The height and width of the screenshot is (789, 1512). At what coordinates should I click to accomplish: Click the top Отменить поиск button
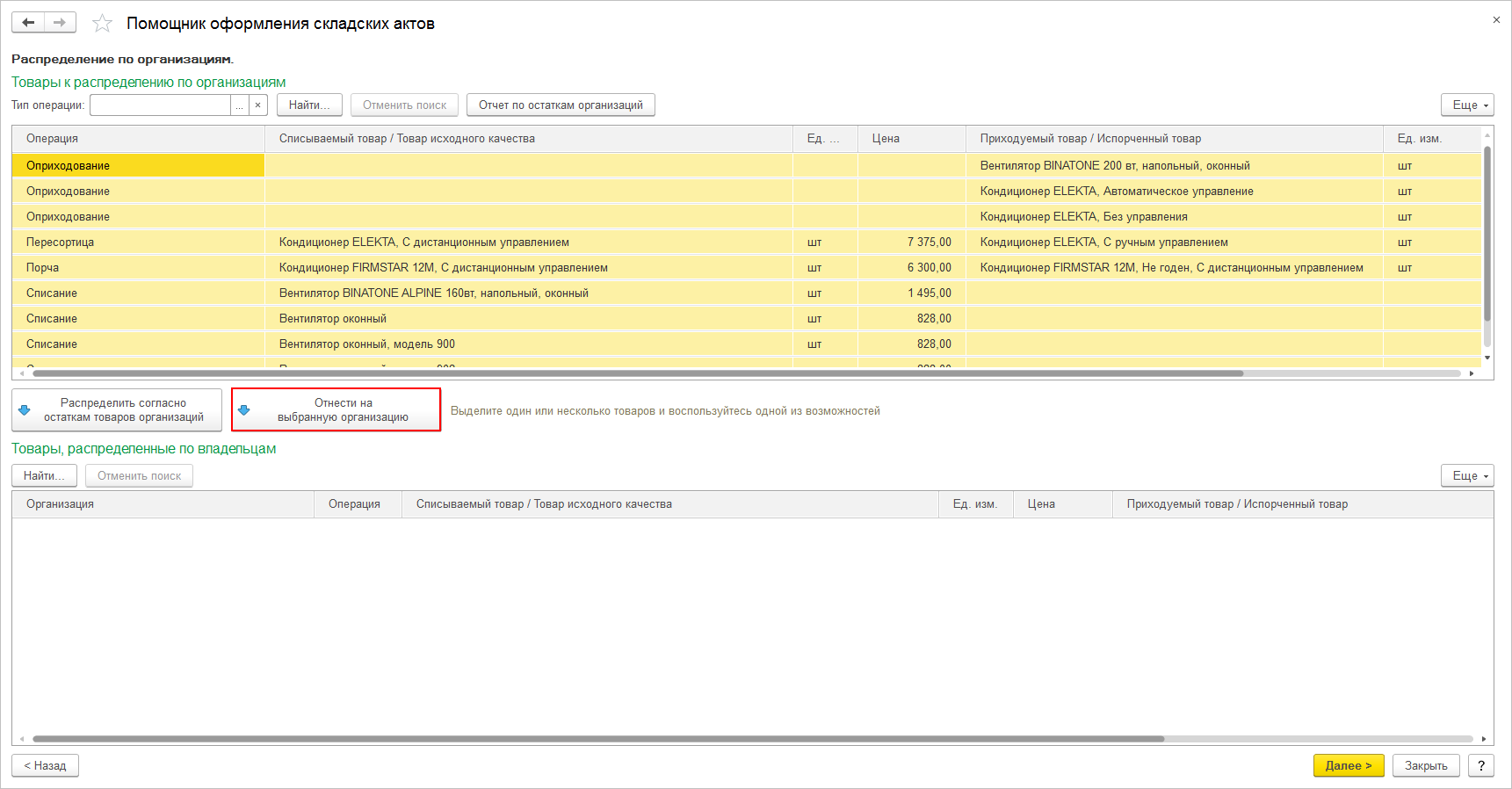[404, 105]
